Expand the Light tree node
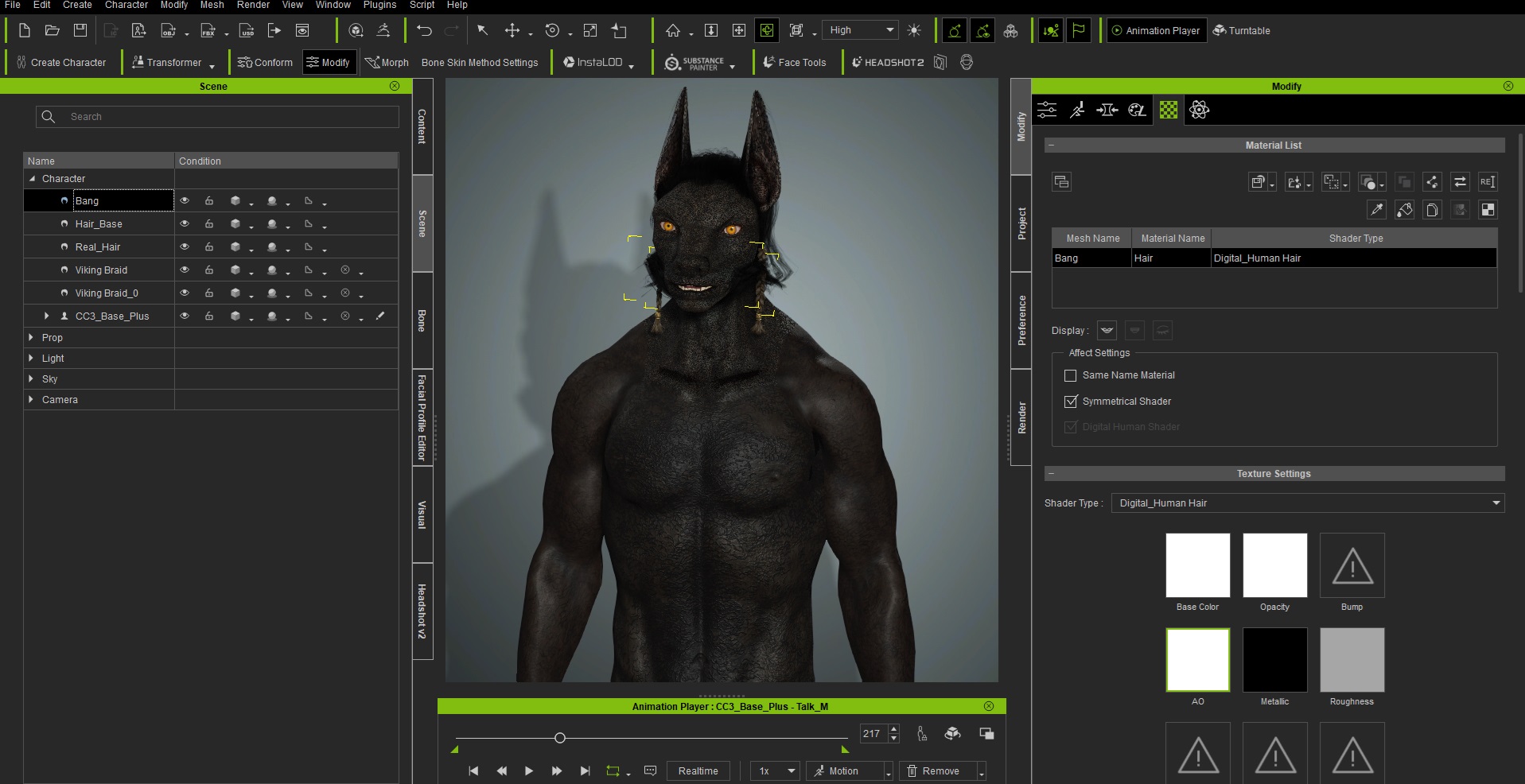Screen dimensions: 1525x784 pos(31,358)
